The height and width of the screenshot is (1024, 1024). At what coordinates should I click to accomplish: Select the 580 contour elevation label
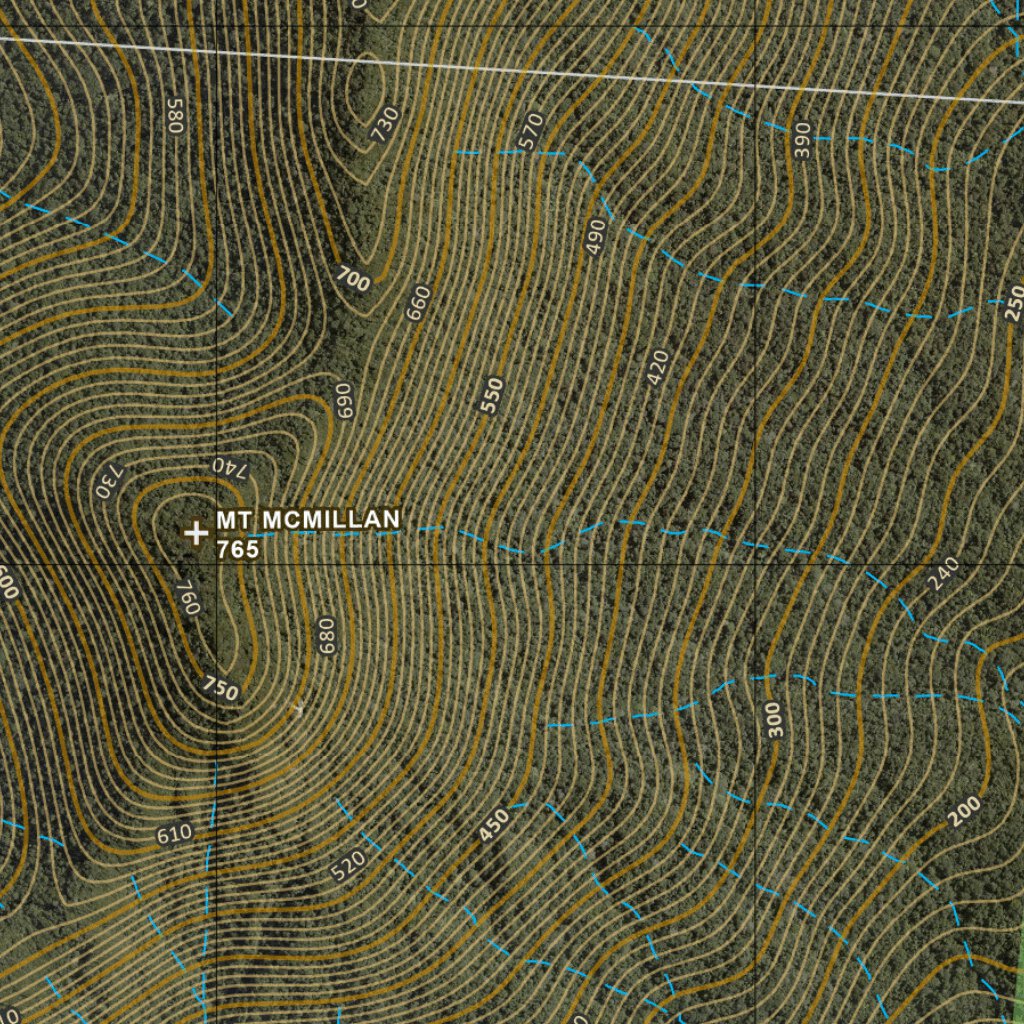tap(177, 116)
